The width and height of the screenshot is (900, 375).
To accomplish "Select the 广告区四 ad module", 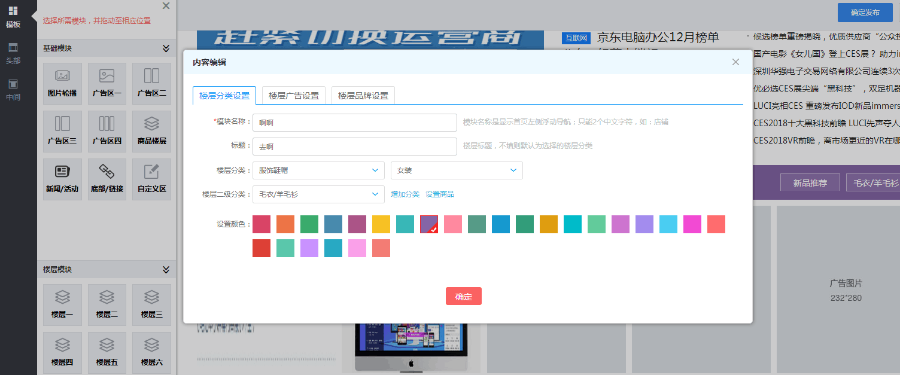I will coord(107,132).
